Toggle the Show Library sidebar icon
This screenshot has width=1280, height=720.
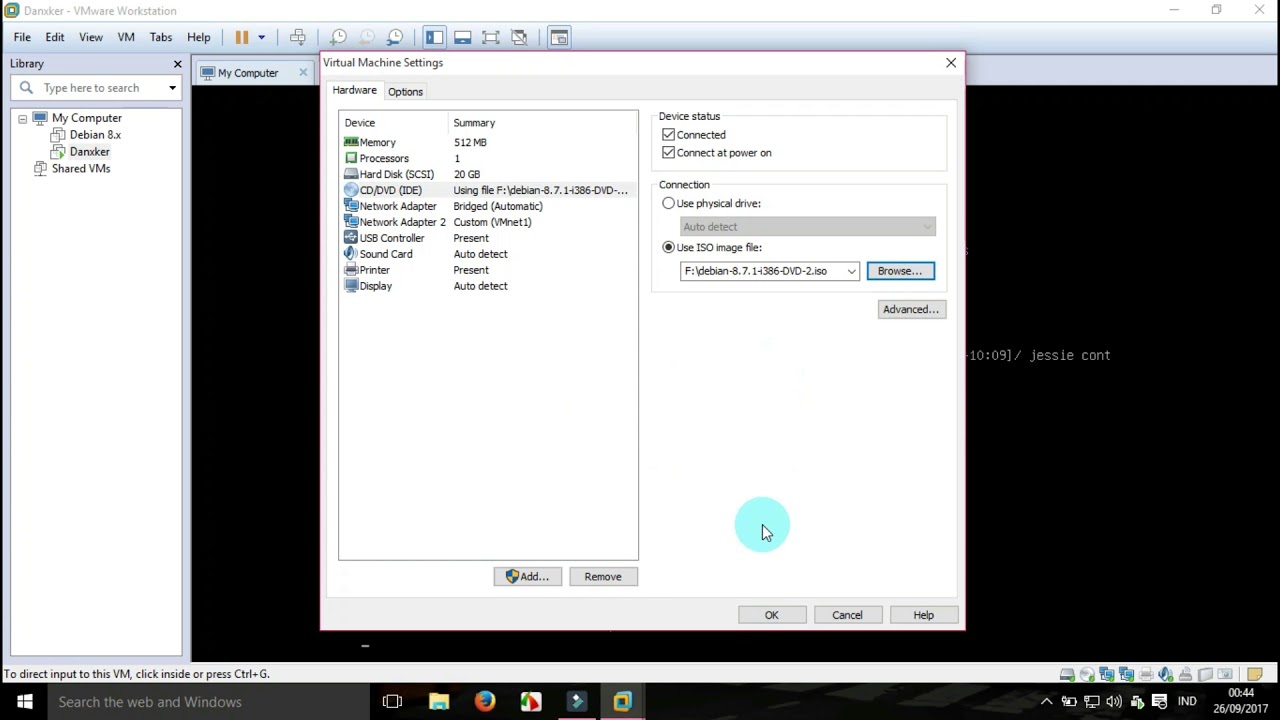pyautogui.click(x=434, y=37)
